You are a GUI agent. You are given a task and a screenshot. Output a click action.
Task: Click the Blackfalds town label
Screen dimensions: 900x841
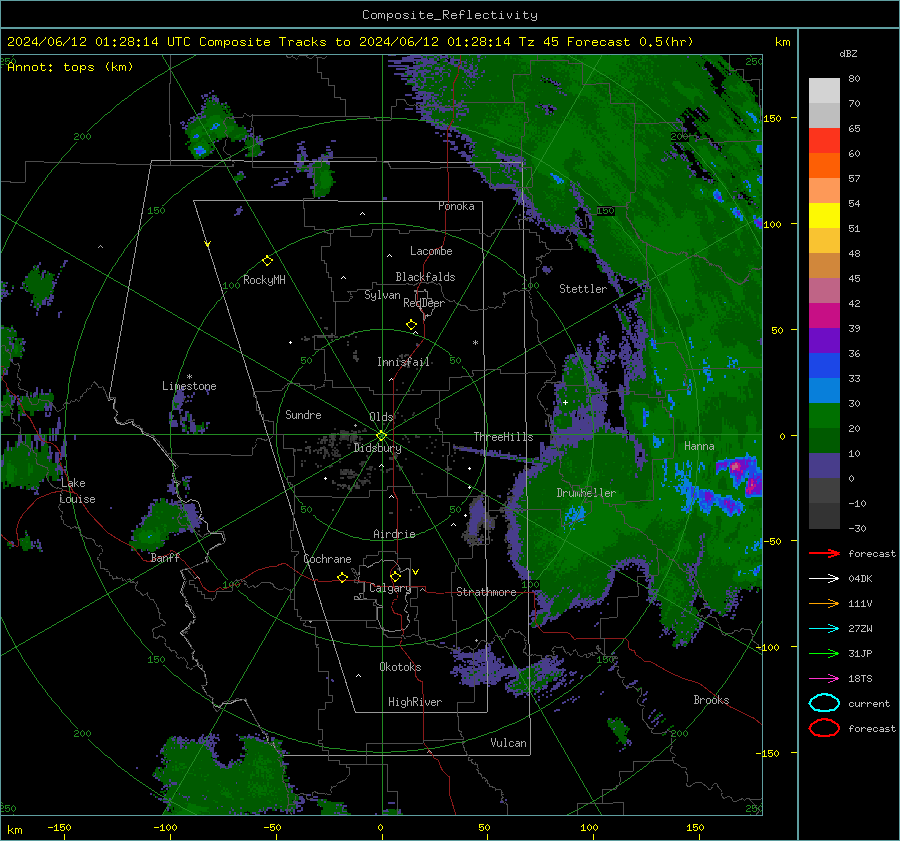[425, 277]
